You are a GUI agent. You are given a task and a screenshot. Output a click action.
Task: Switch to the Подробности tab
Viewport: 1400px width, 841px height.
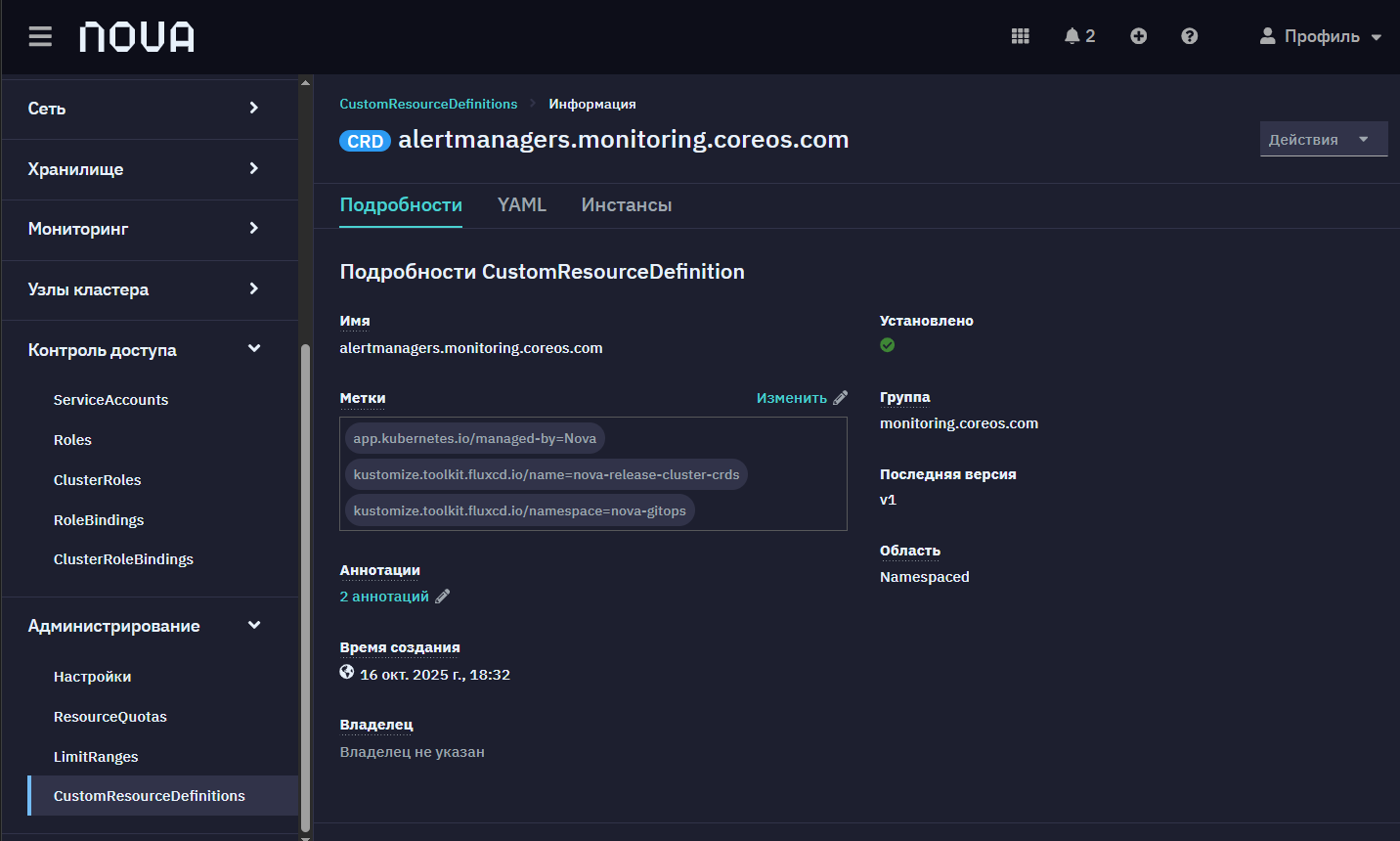[401, 204]
